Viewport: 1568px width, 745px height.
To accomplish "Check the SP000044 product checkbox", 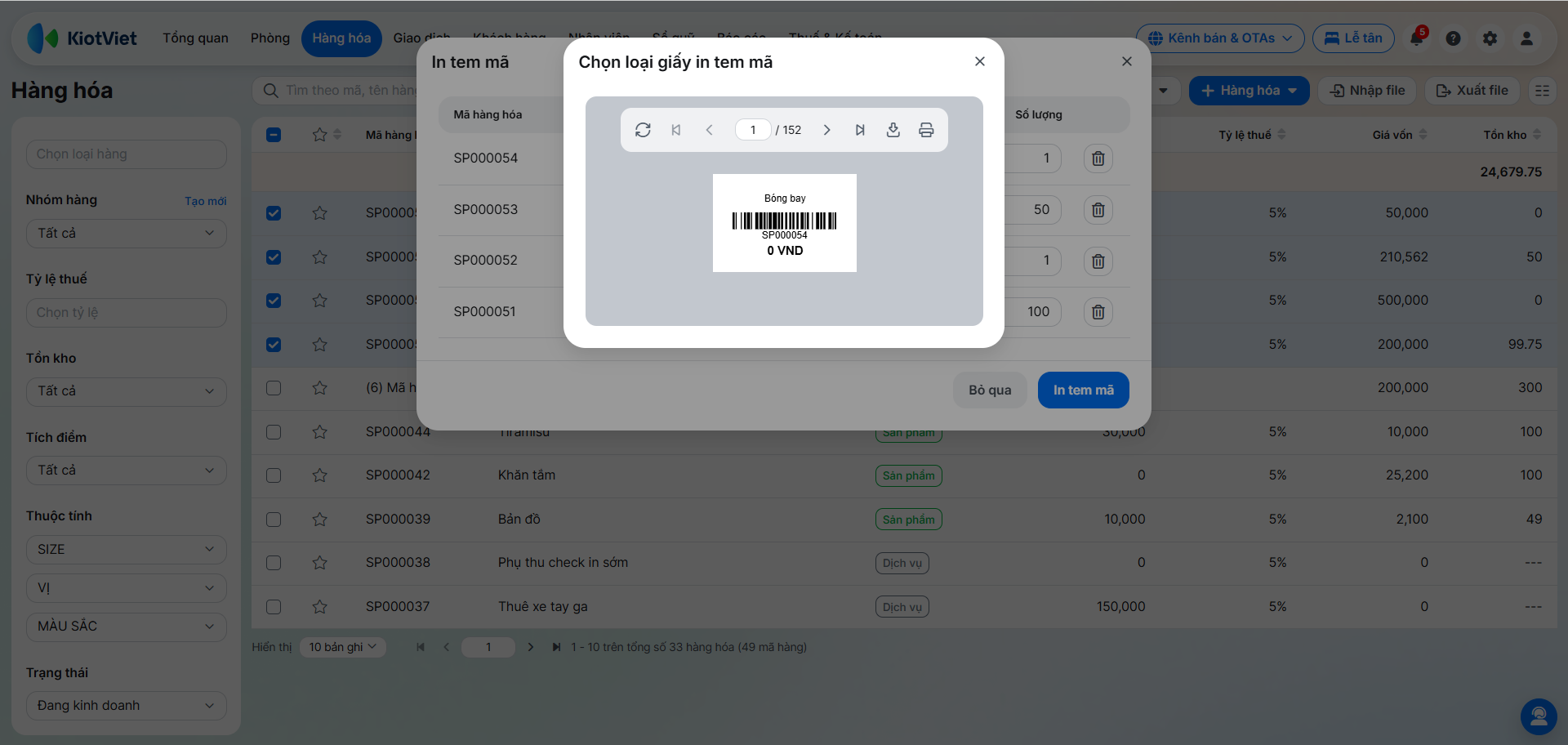I will pos(274,432).
